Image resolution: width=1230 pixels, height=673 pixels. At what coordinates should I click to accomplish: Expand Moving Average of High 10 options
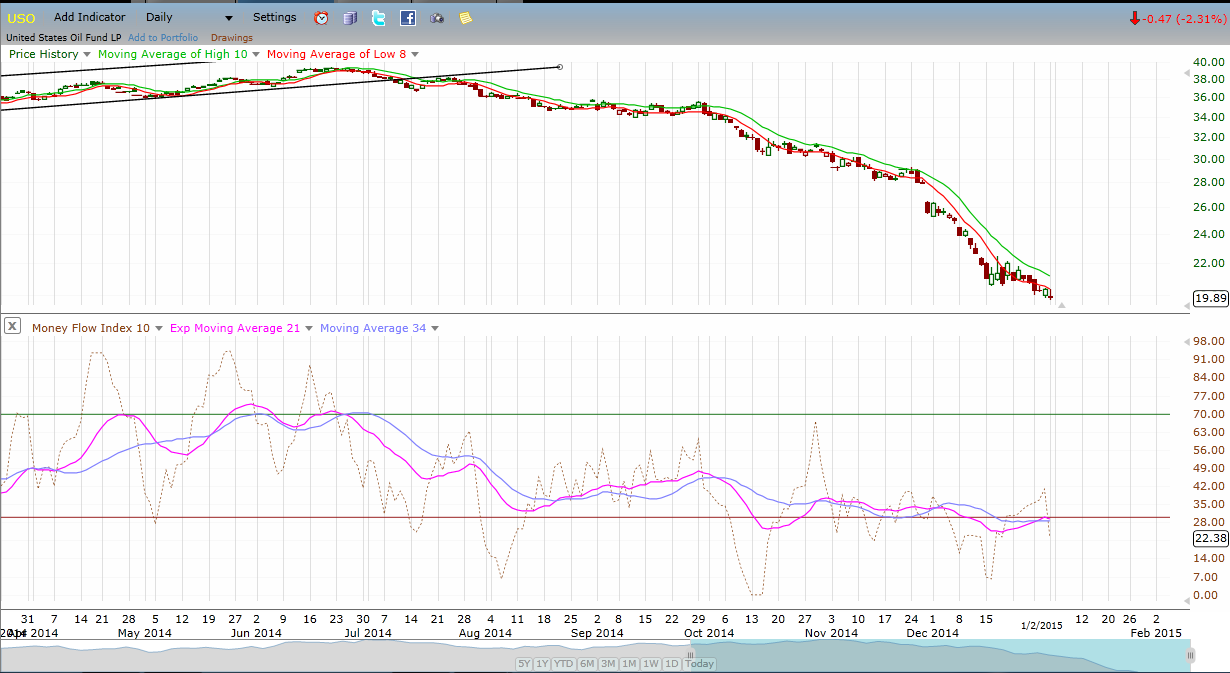[x=256, y=54]
